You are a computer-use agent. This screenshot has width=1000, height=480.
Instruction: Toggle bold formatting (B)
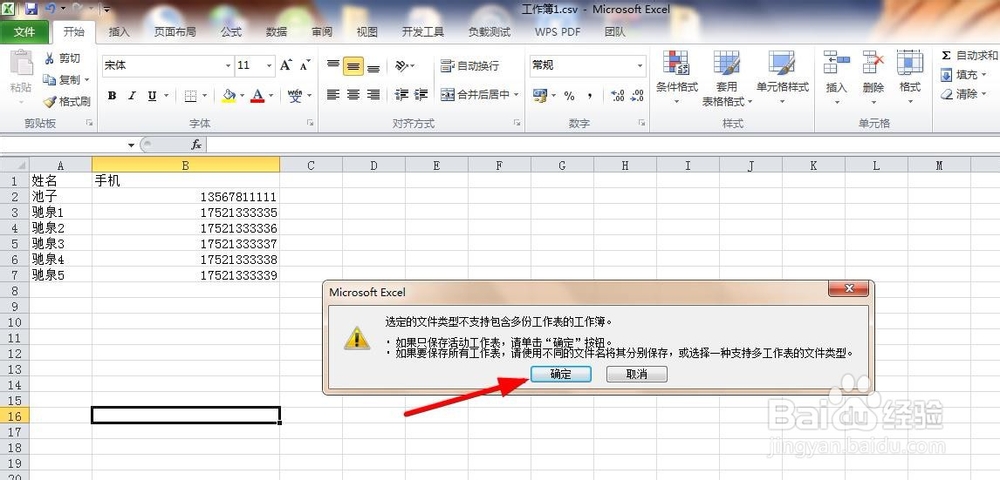(112, 96)
